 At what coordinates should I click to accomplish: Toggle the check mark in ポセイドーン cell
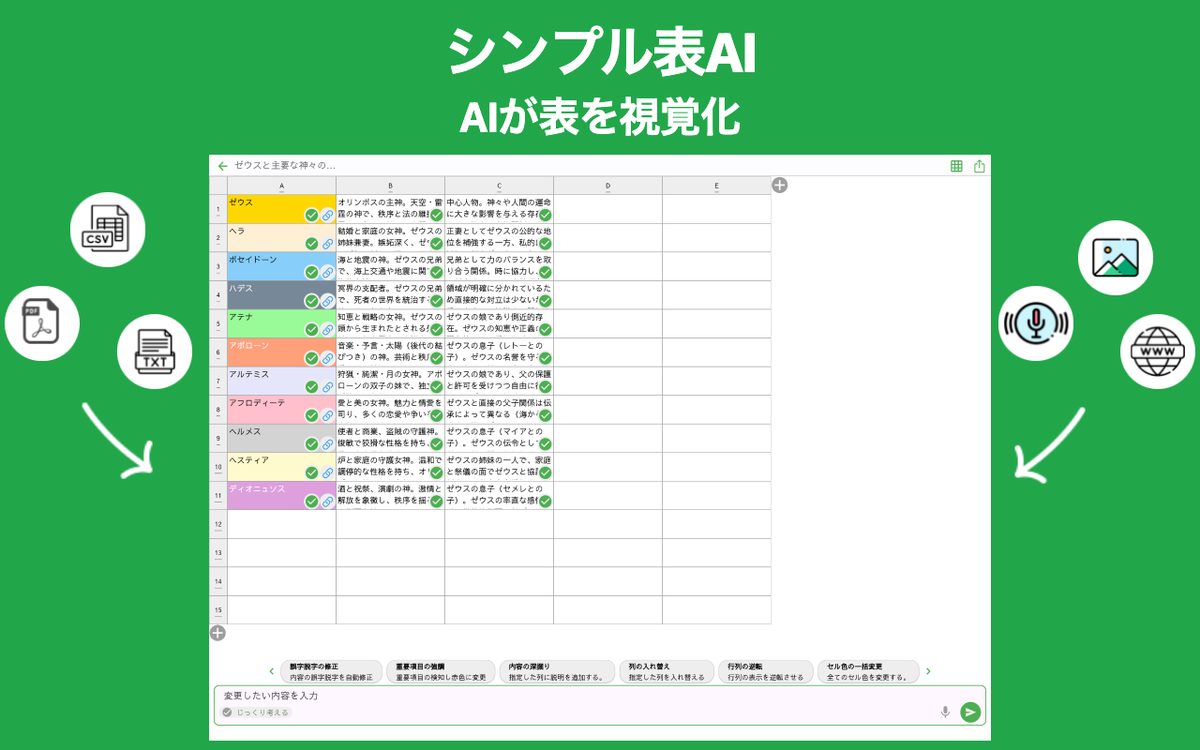pos(312,272)
